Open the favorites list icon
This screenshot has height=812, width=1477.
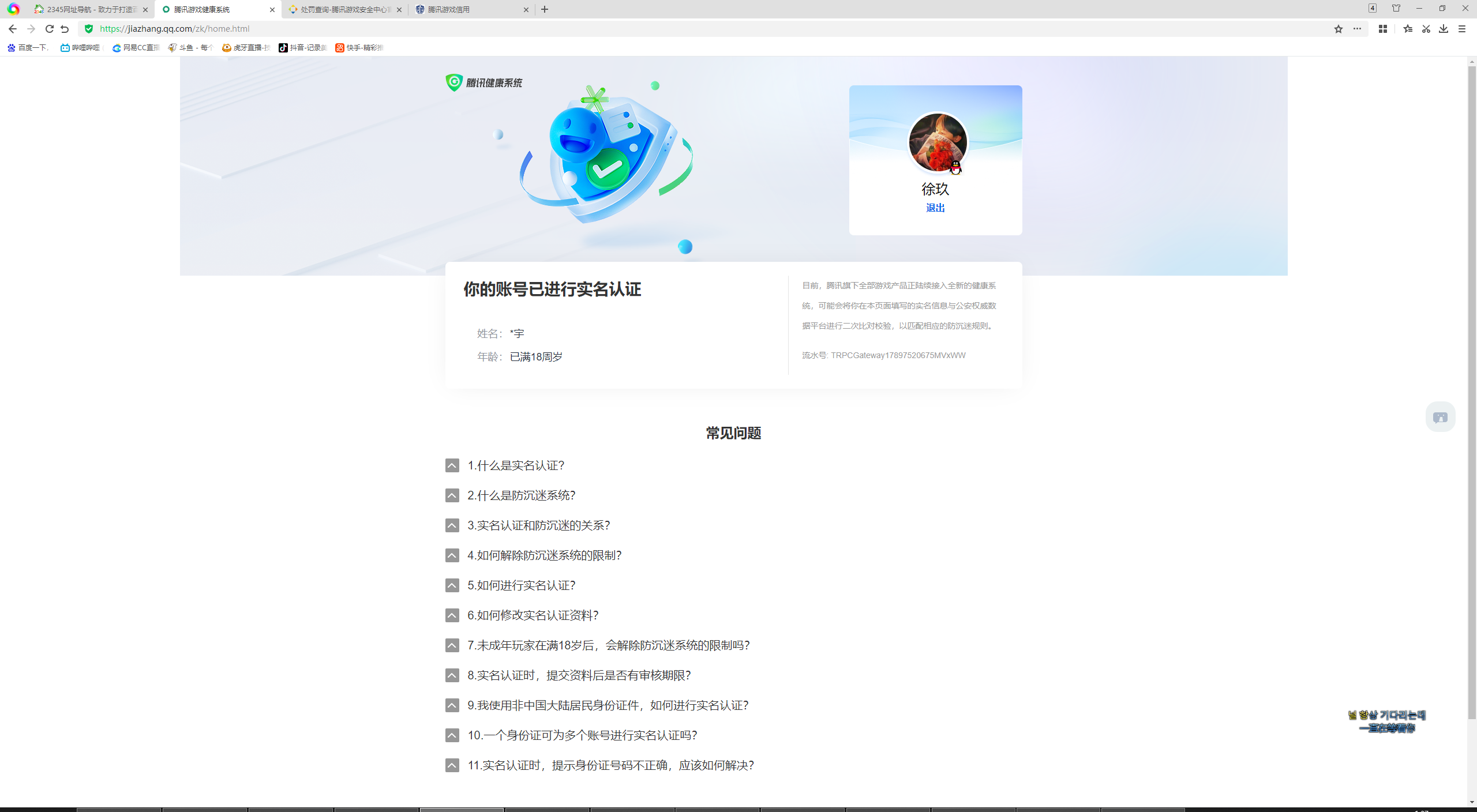[x=1408, y=29]
